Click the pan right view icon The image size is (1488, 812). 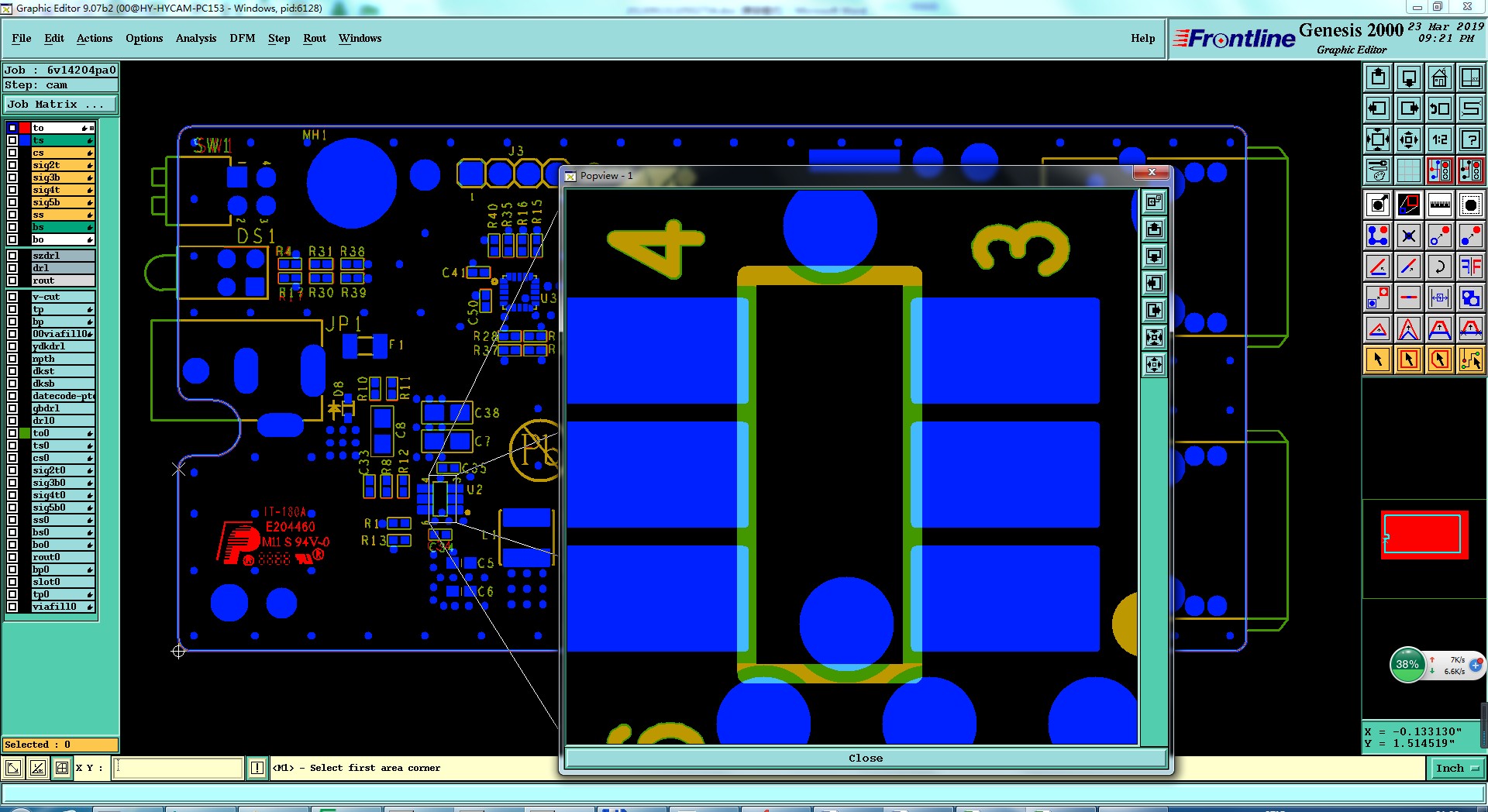click(x=1409, y=108)
